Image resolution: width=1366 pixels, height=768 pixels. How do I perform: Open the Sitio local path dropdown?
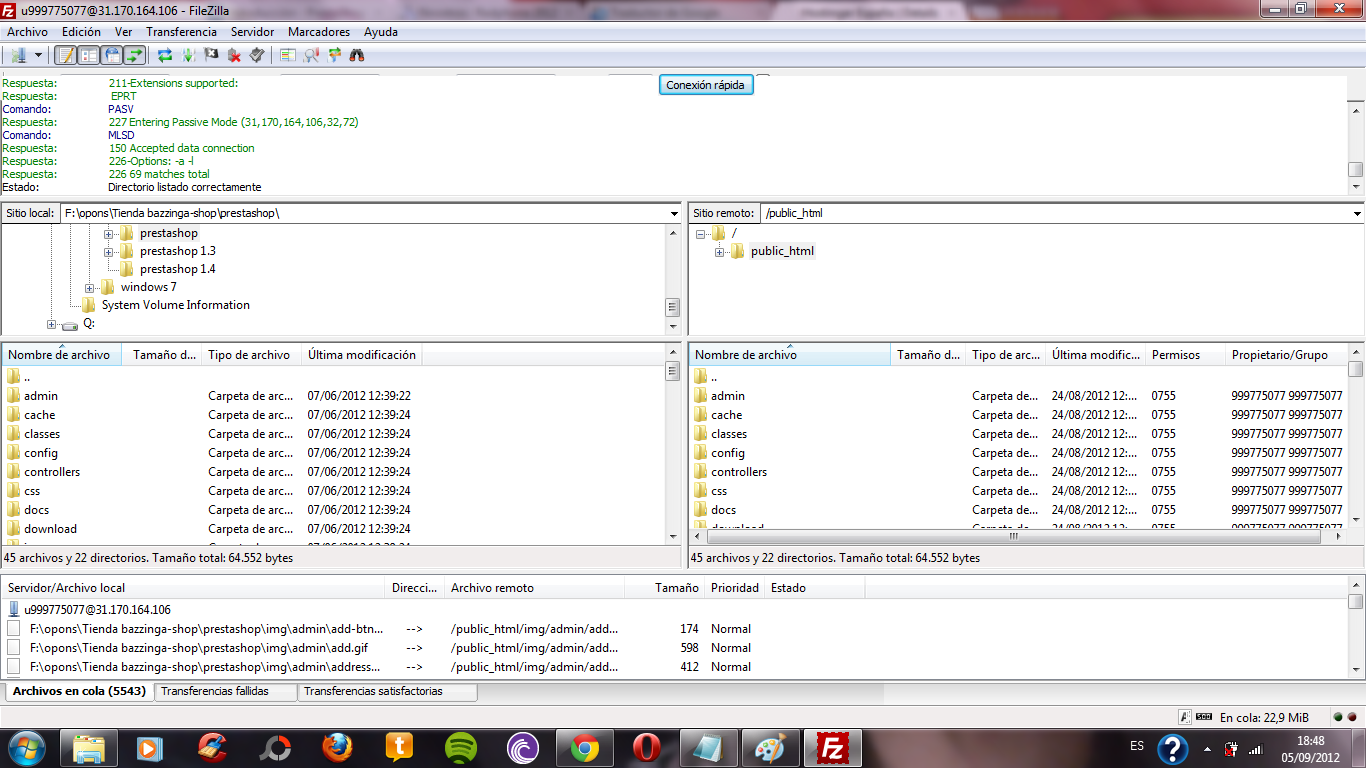(674, 213)
